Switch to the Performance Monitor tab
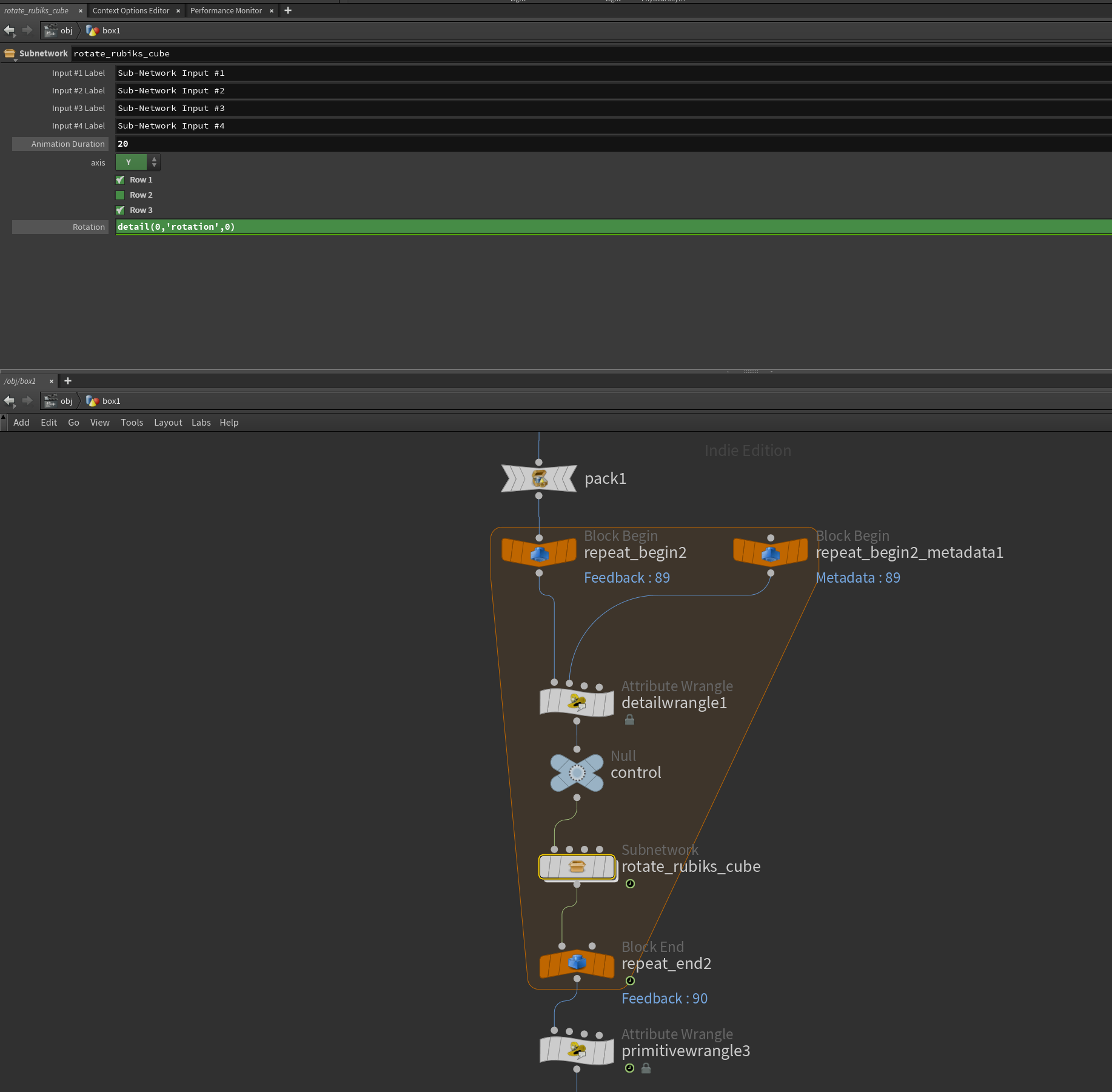The height and width of the screenshot is (1092, 1112). [226, 10]
